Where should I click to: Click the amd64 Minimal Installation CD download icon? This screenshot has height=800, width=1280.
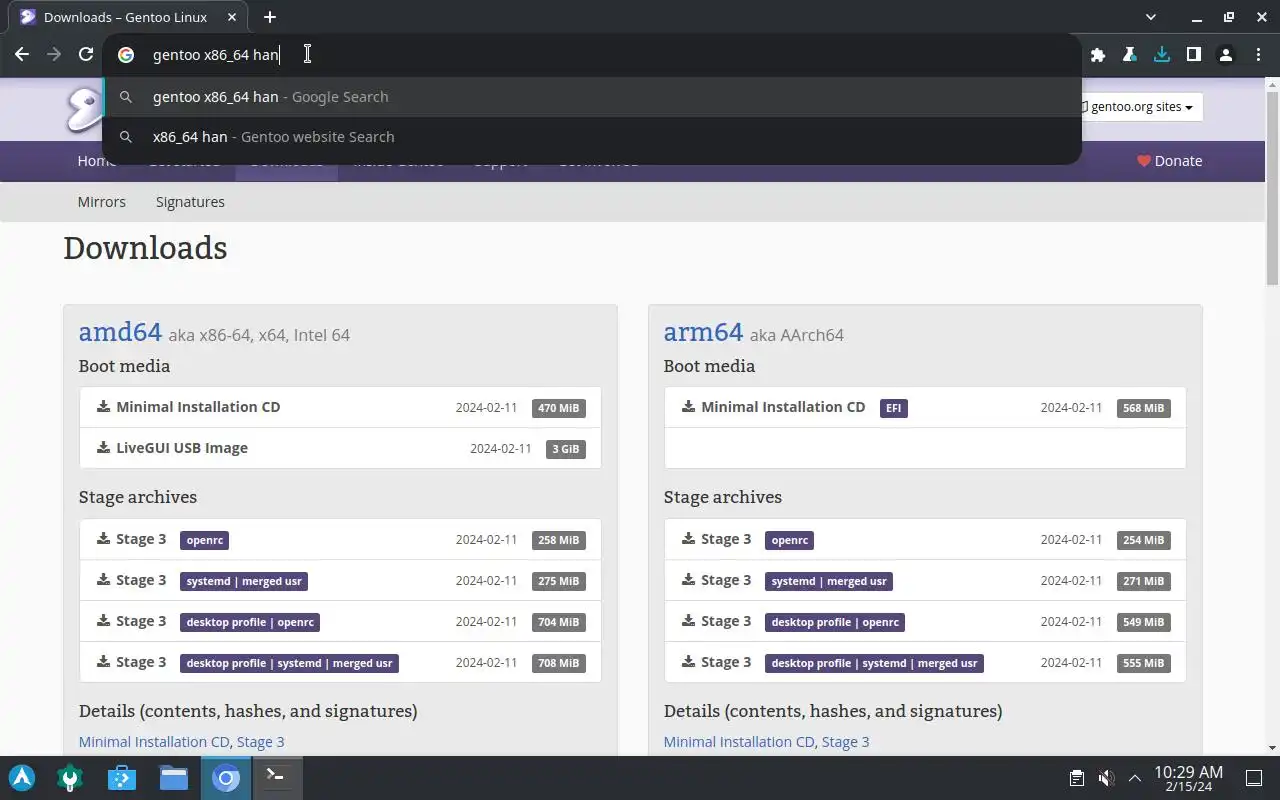[x=103, y=406]
